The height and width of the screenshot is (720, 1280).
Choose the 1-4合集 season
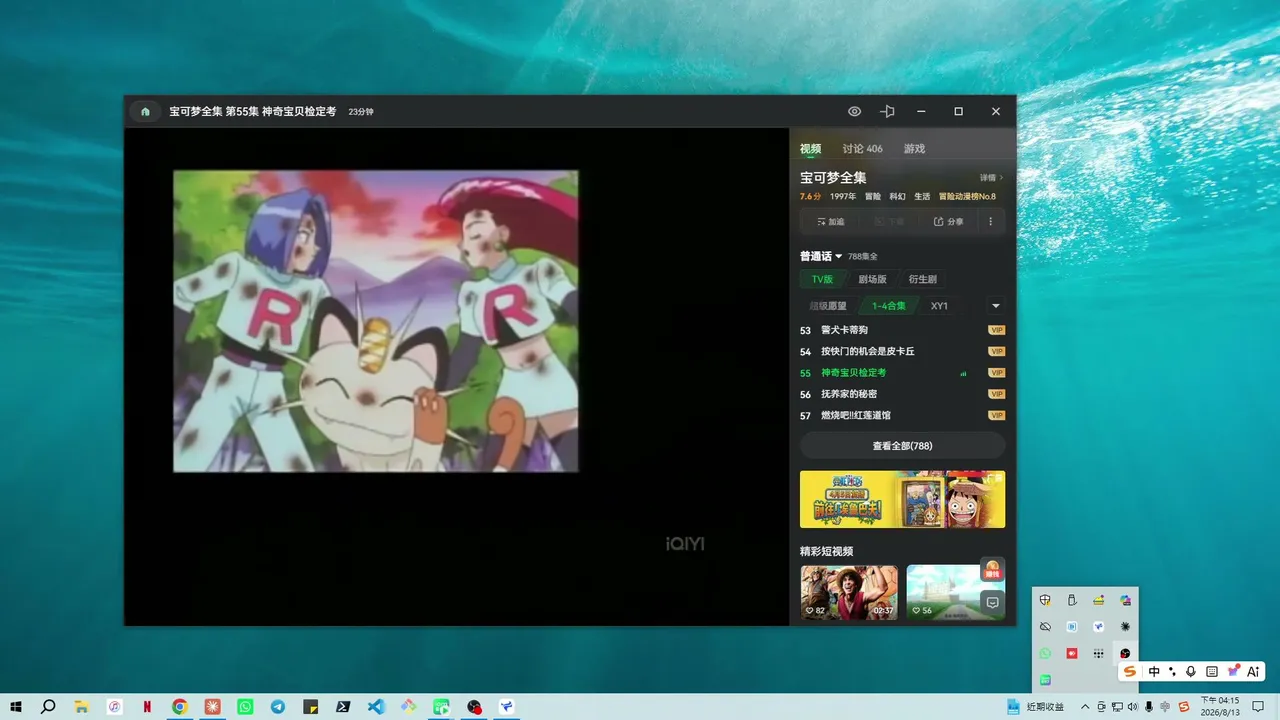pos(888,306)
